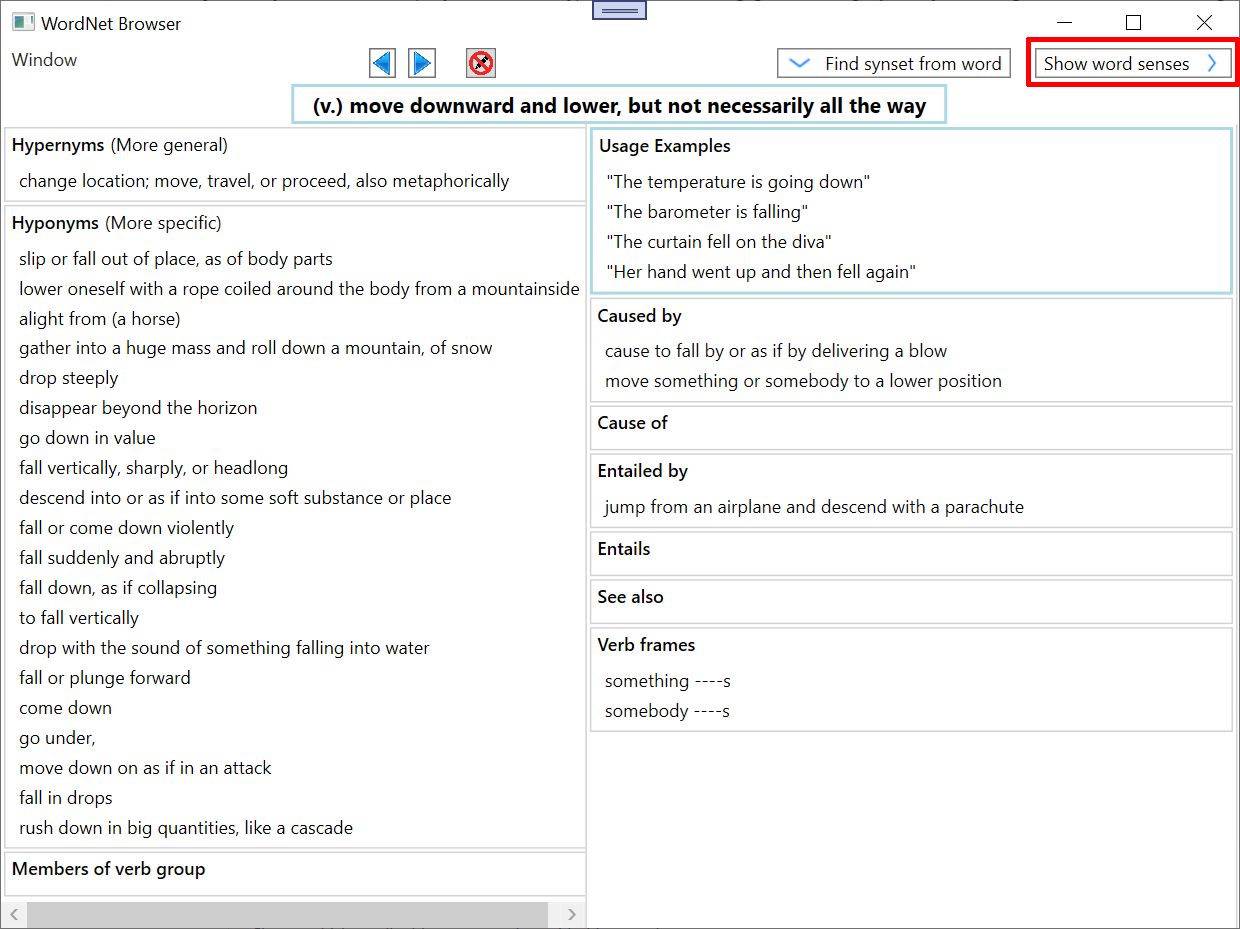Click the Cause of heading

click(x=632, y=423)
